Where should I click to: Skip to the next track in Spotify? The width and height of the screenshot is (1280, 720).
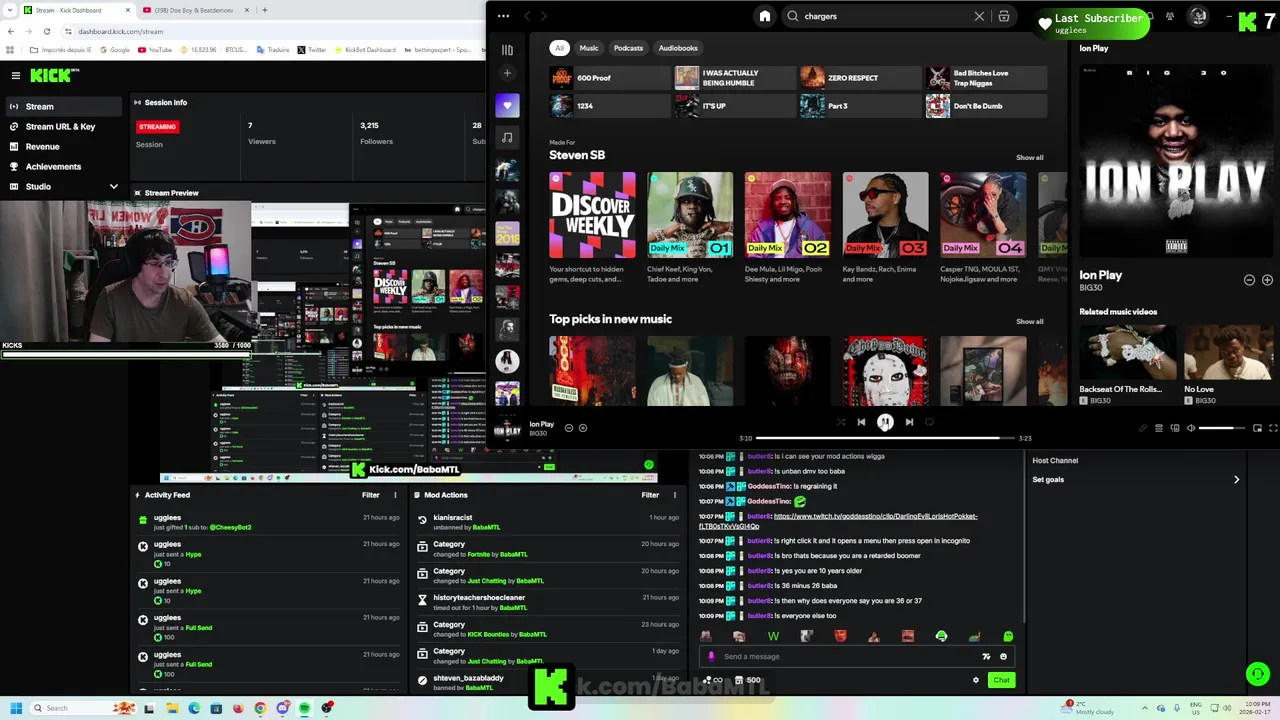[909, 422]
